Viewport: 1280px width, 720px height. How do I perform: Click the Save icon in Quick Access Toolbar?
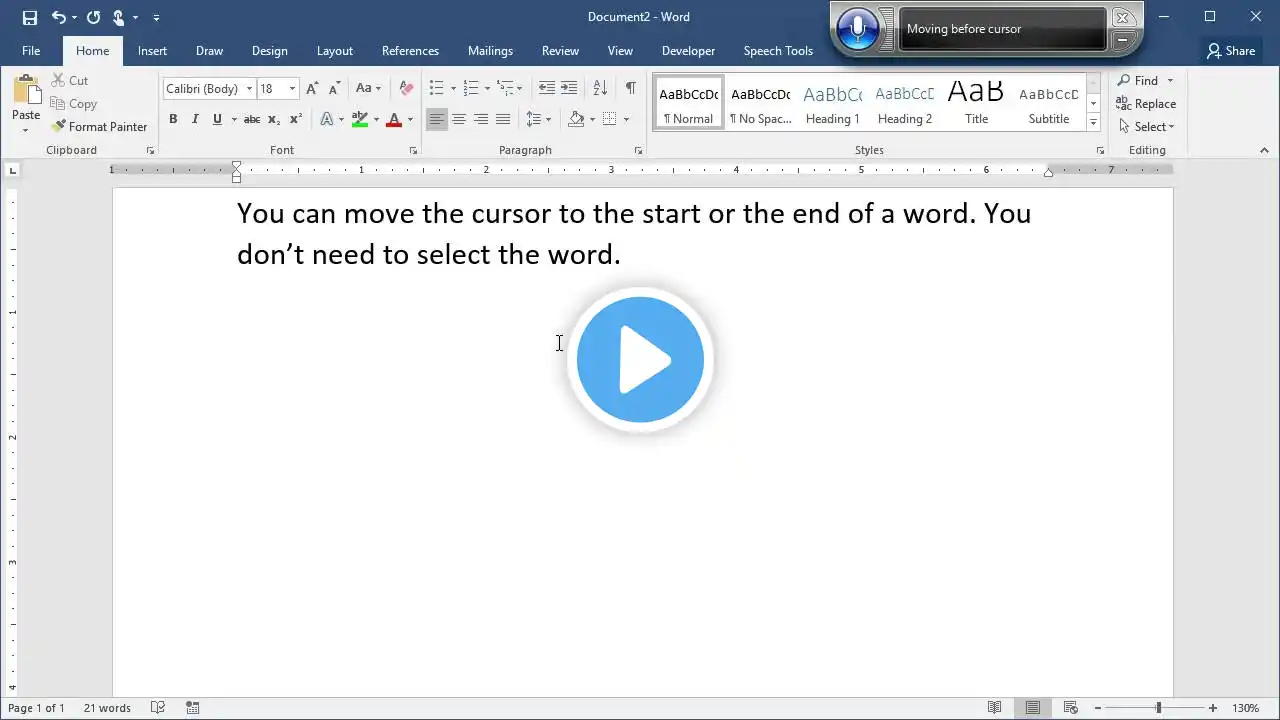30,17
